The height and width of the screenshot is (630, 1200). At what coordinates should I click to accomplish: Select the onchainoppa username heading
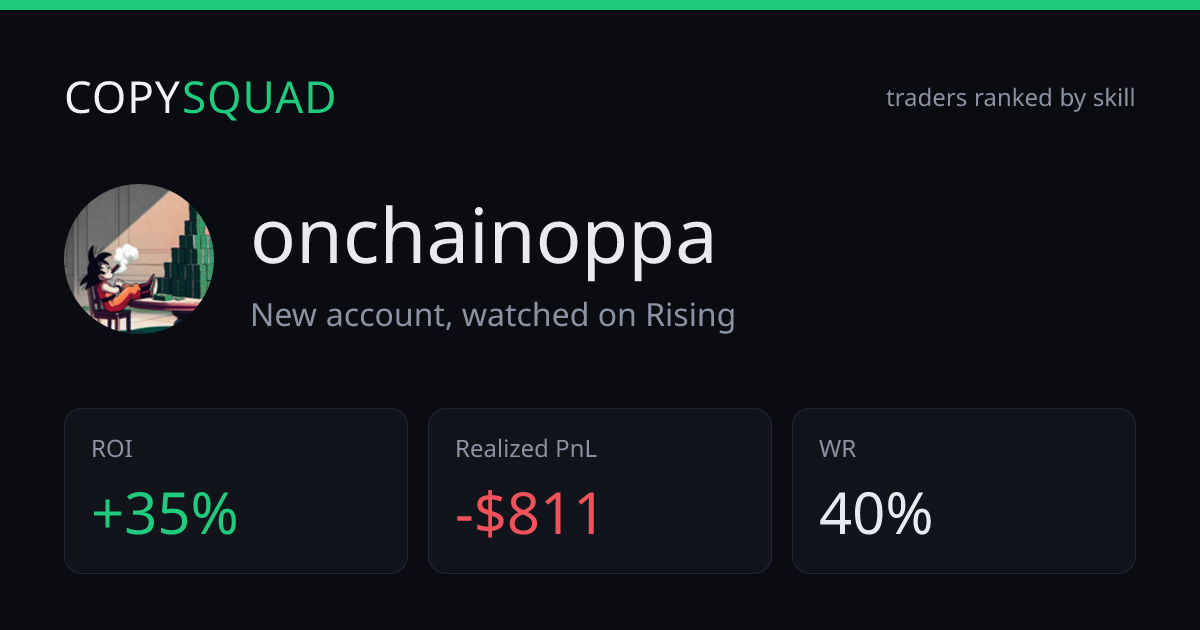point(483,240)
